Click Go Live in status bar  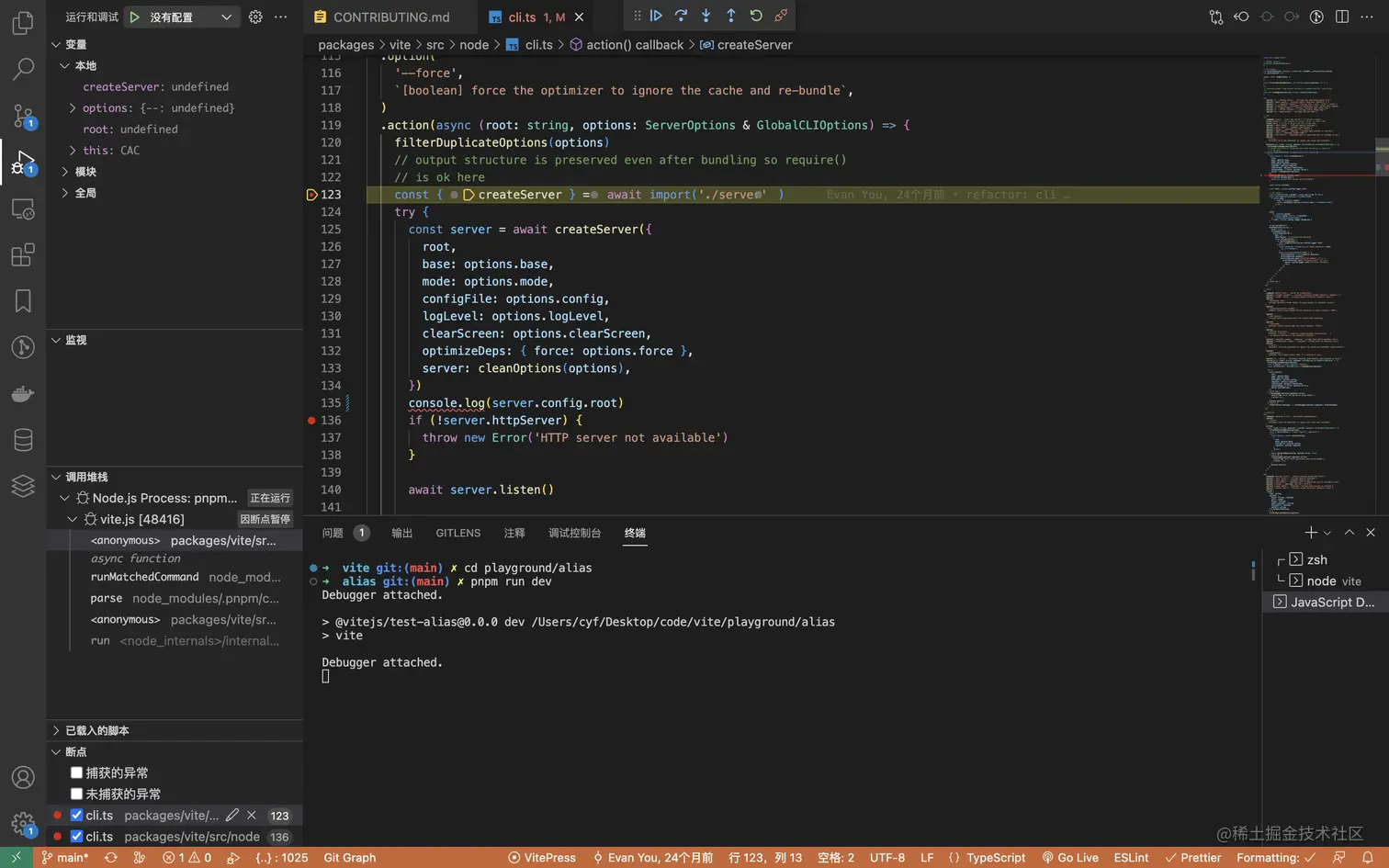pyautogui.click(x=1070, y=858)
